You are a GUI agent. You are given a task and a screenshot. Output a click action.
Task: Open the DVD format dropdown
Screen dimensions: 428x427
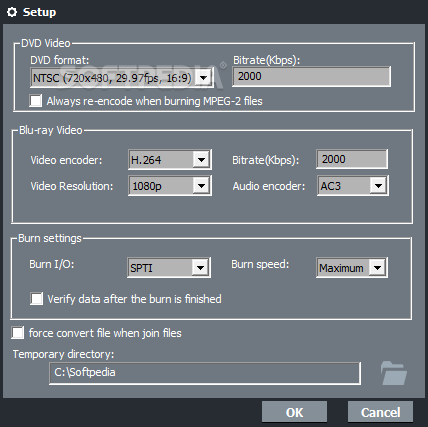coord(122,78)
